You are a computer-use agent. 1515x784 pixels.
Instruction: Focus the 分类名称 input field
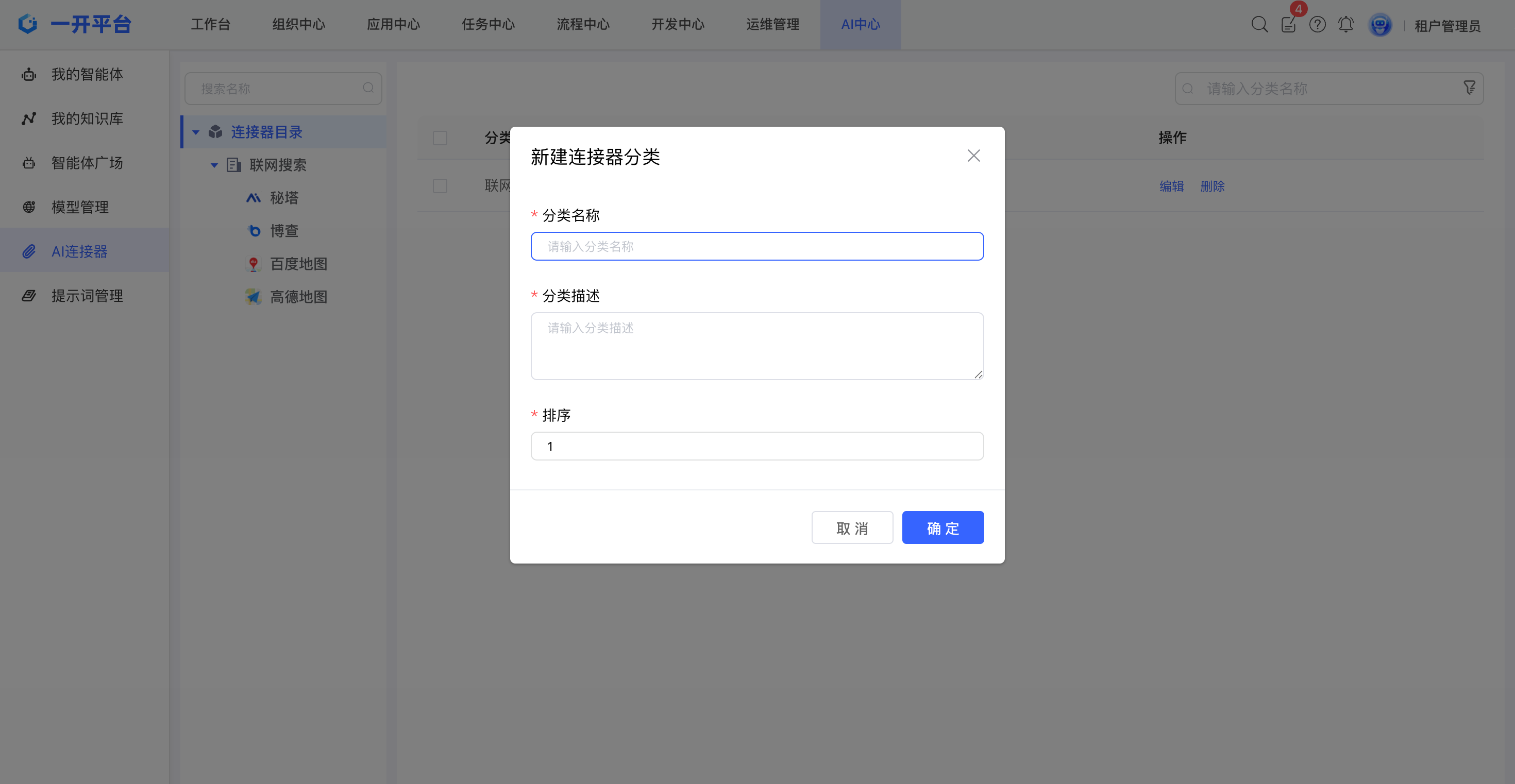click(756, 246)
